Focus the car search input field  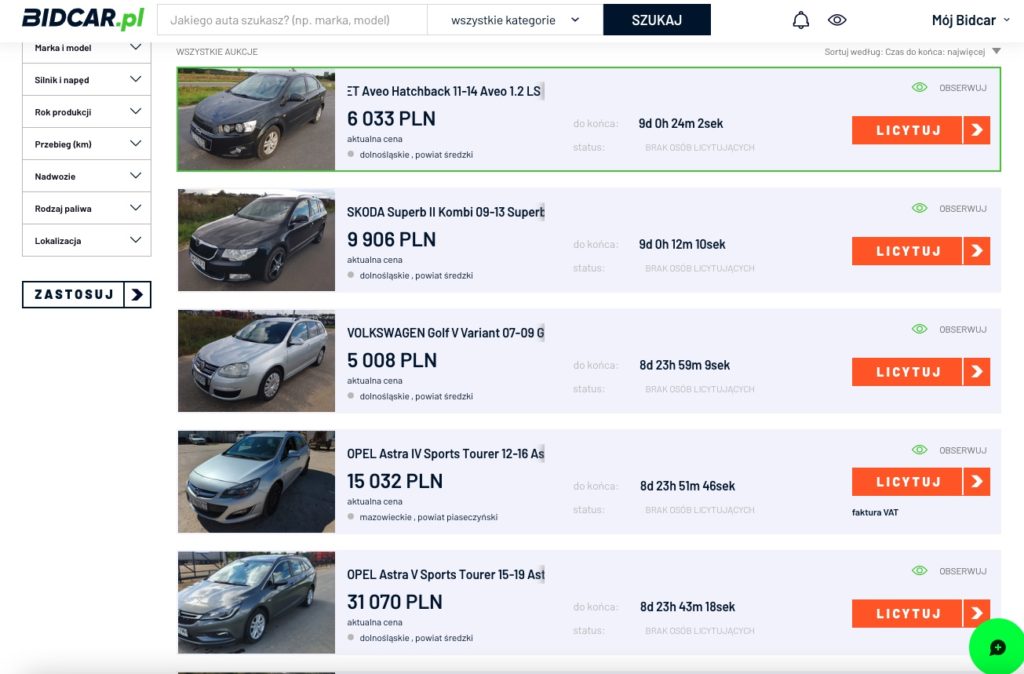coord(292,20)
